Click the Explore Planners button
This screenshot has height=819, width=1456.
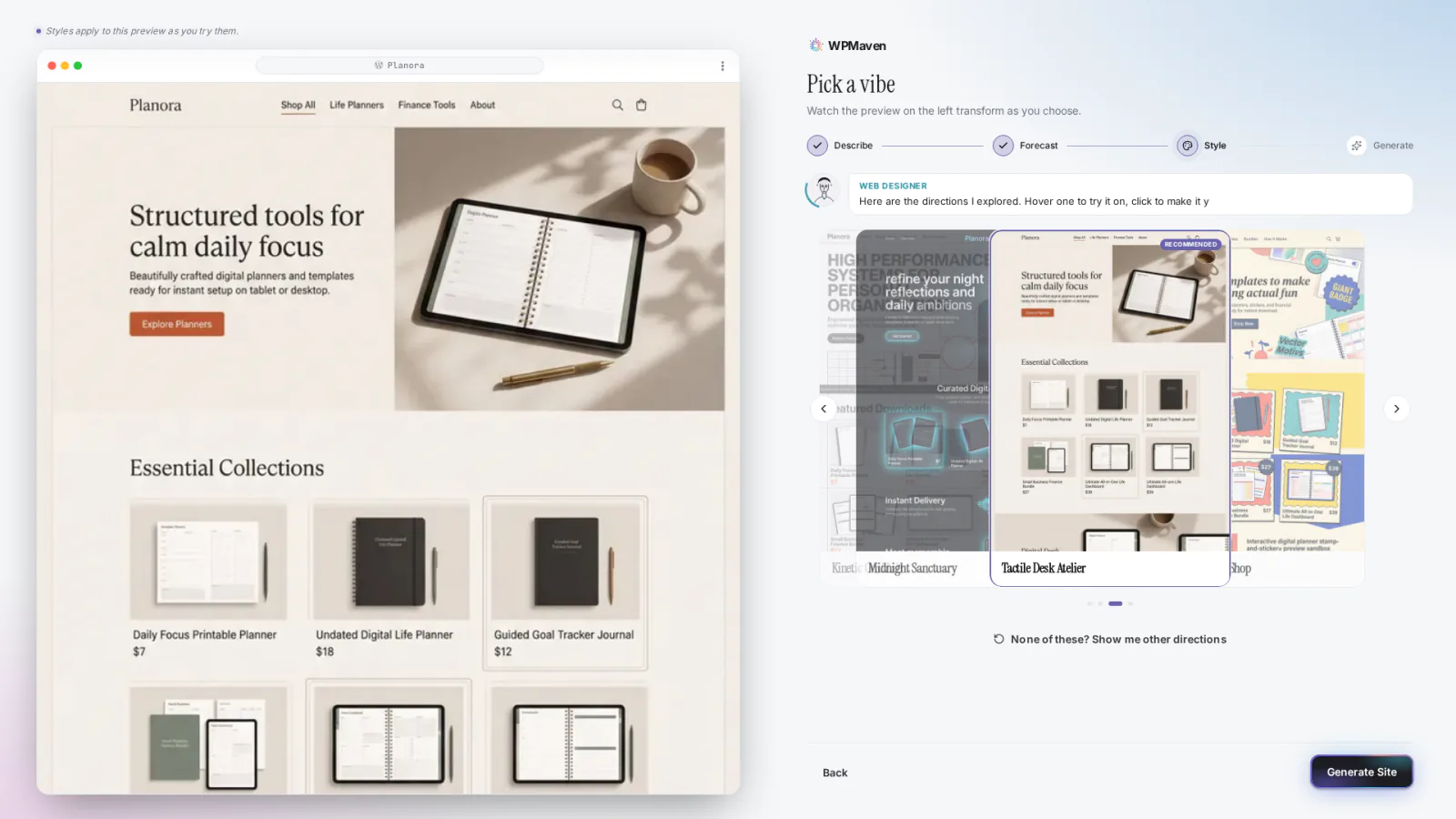click(x=177, y=324)
